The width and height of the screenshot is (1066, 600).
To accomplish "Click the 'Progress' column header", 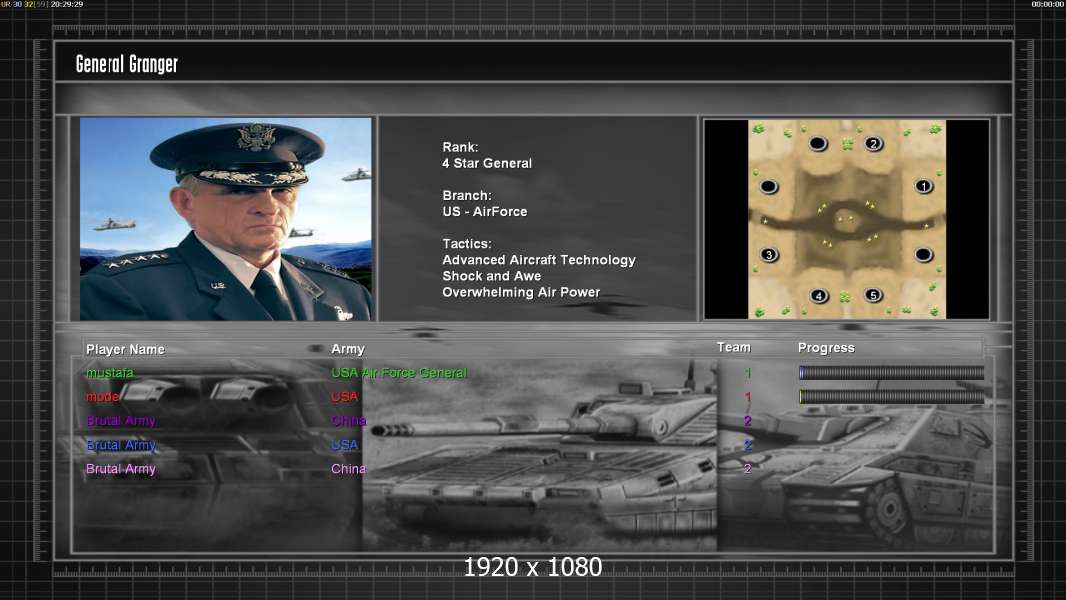I will 826,348.
